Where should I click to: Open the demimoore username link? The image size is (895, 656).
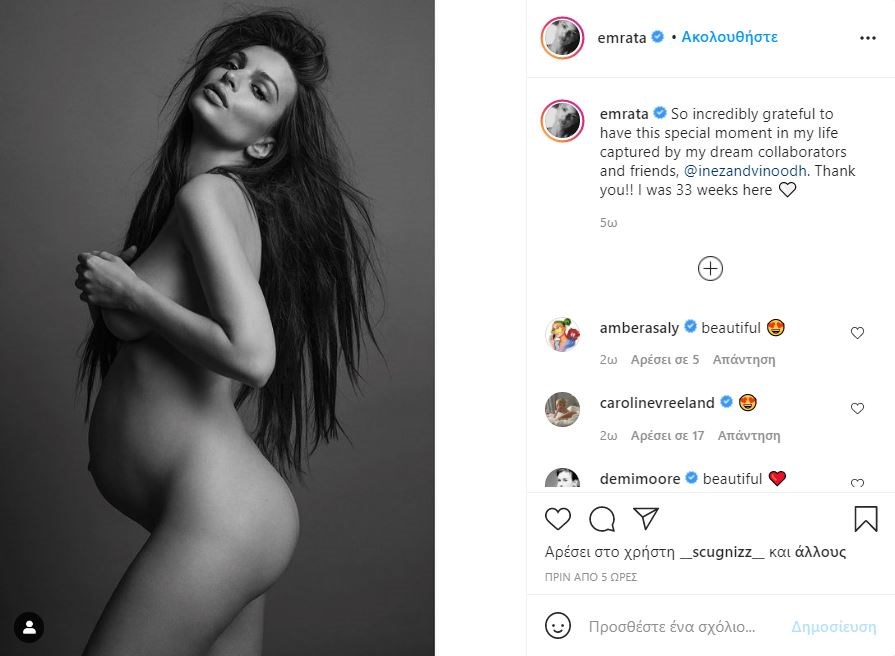click(x=639, y=478)
